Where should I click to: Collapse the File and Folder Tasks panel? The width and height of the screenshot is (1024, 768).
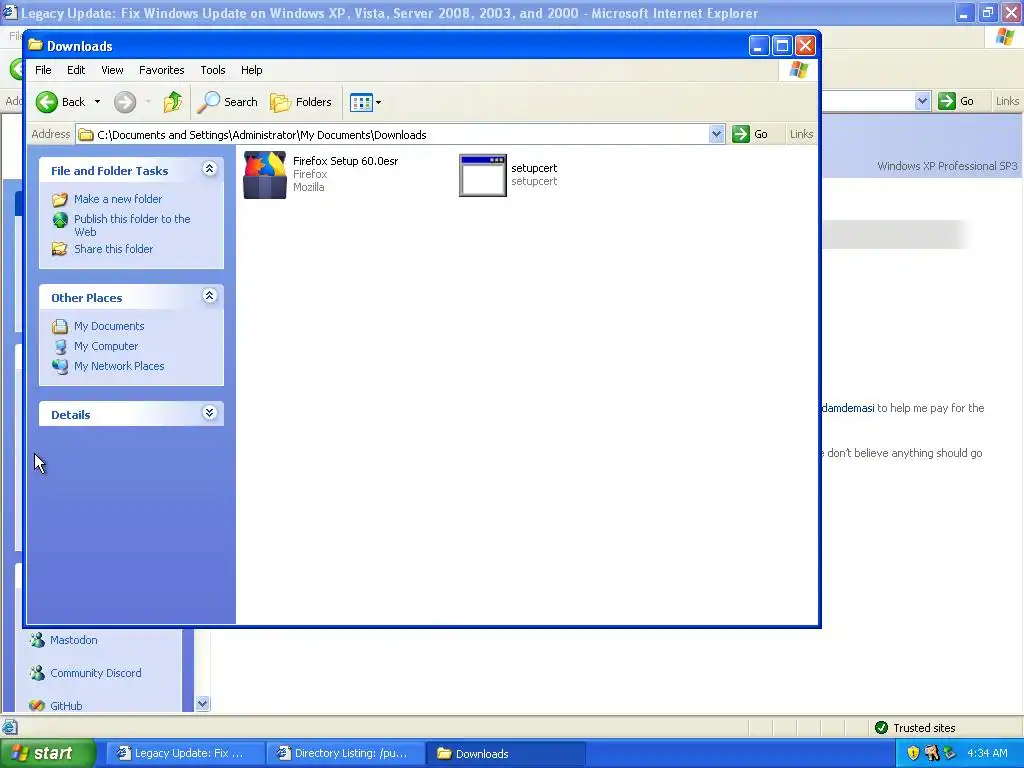point(210,169)
